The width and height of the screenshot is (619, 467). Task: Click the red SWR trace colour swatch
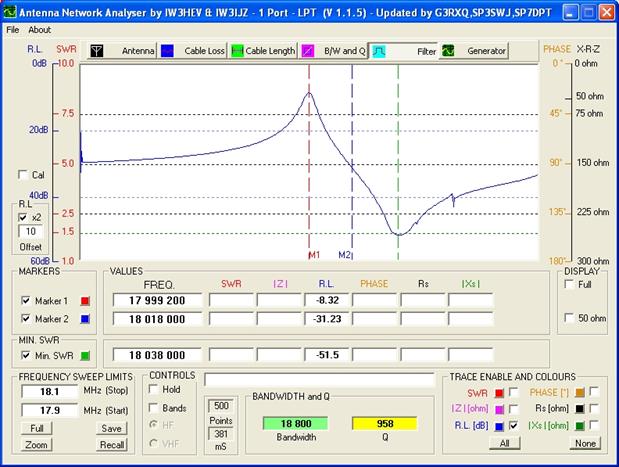[x=498, y=392]
